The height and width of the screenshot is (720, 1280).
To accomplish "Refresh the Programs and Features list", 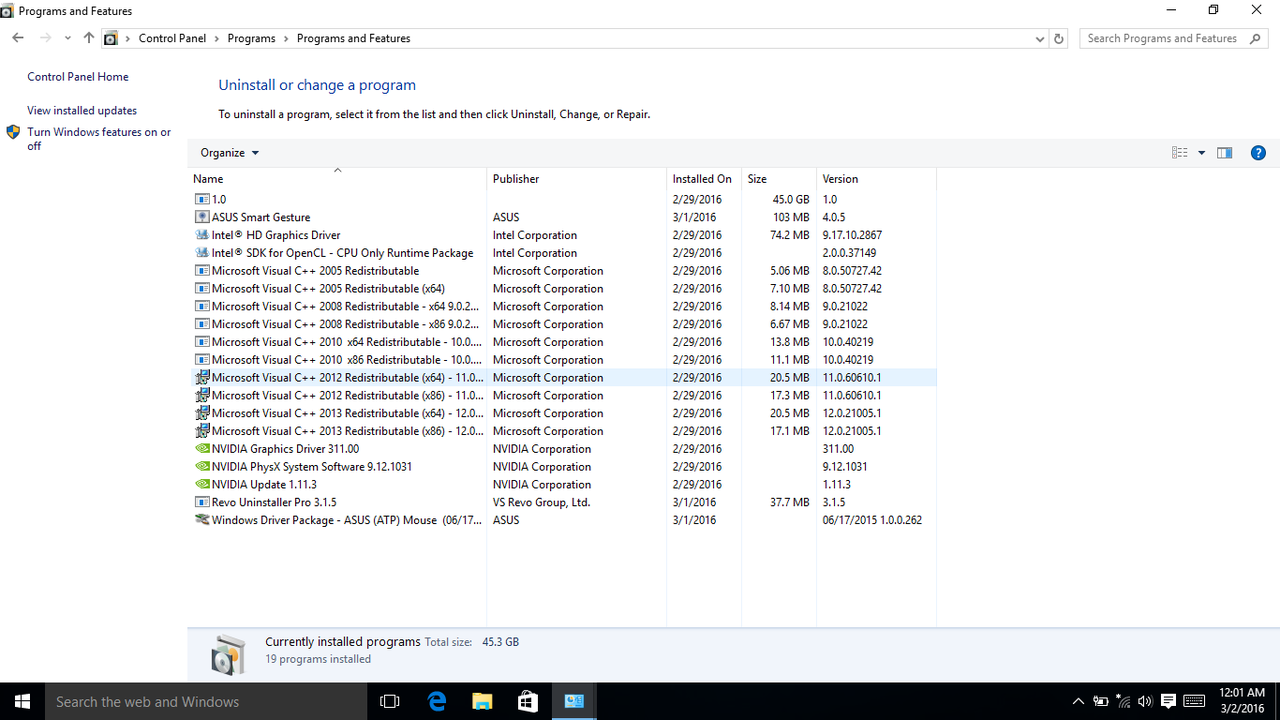I will point(1059,38).
